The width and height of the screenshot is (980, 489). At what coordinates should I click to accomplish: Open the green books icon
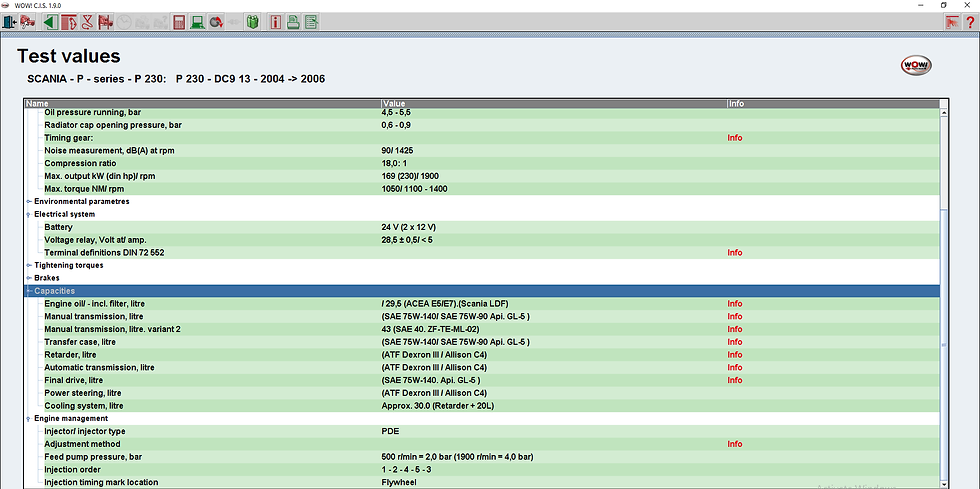point(252,22)
